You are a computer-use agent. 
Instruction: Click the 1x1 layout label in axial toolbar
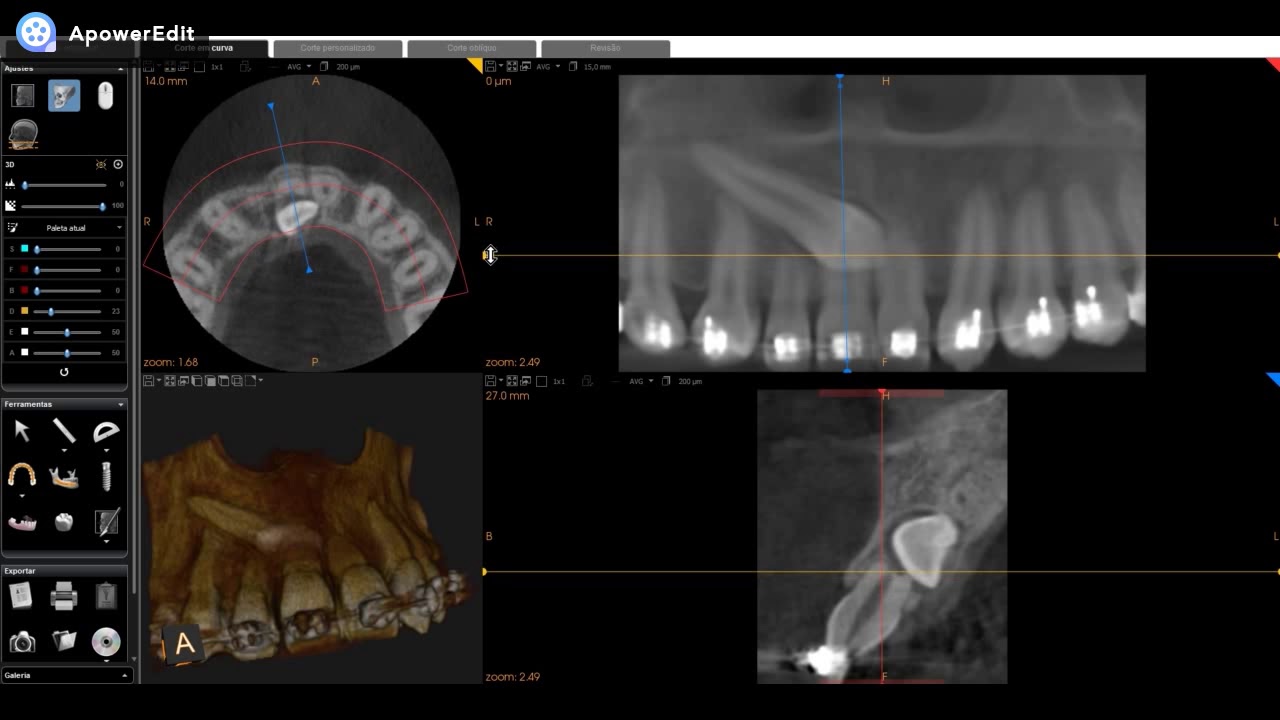217,67
